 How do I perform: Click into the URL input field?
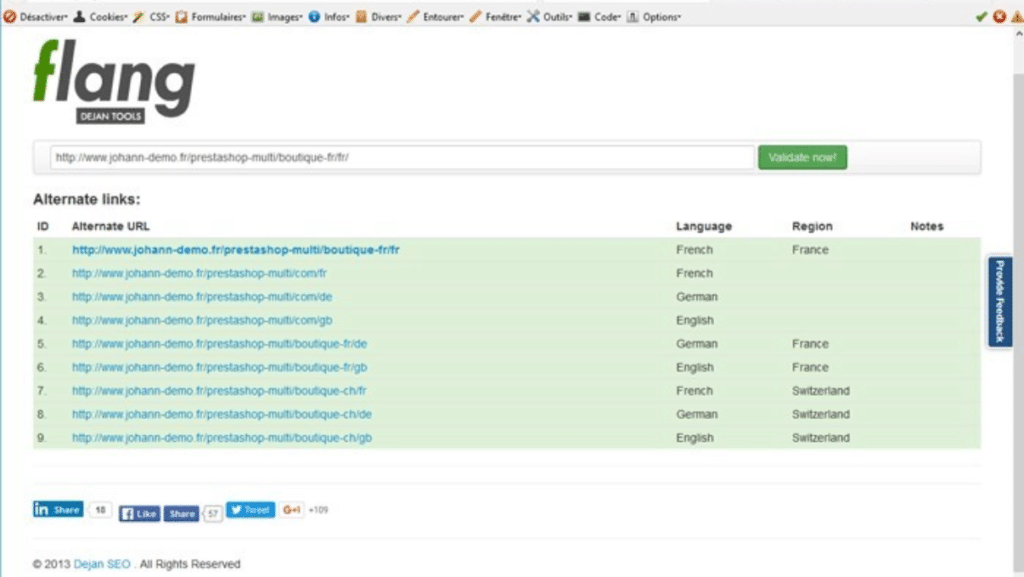pyautogui.click(x=402, y=157)
